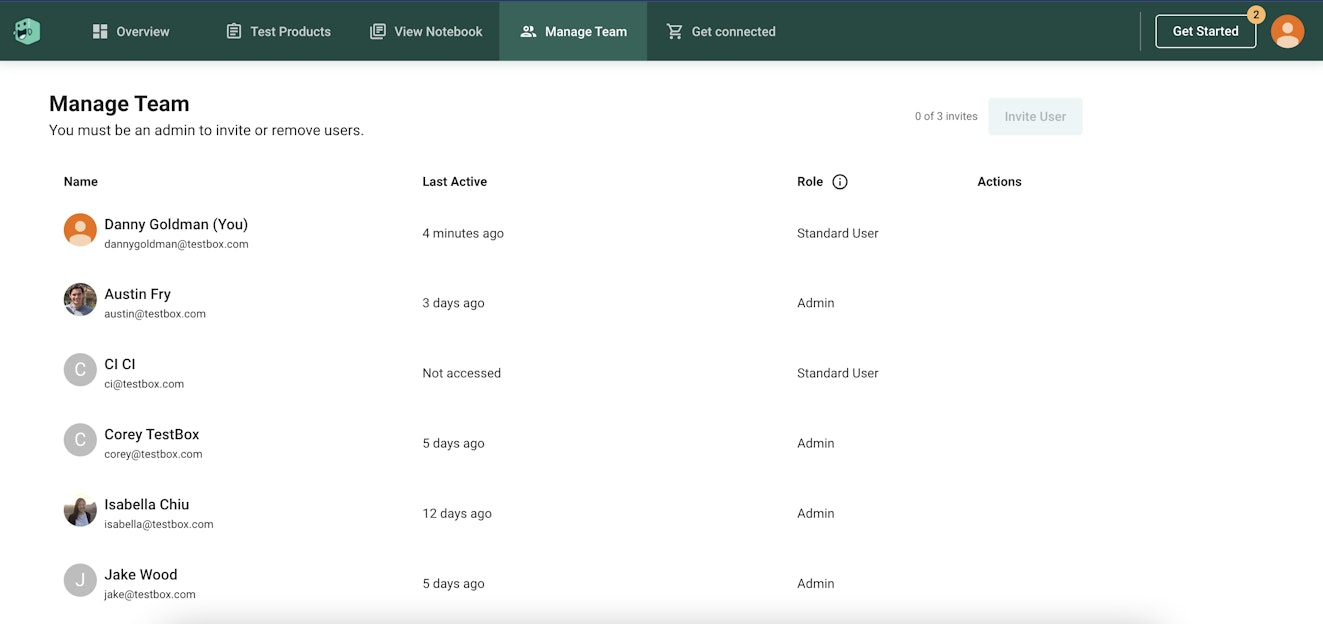Open View Notebook tab

tap(426, 31)
